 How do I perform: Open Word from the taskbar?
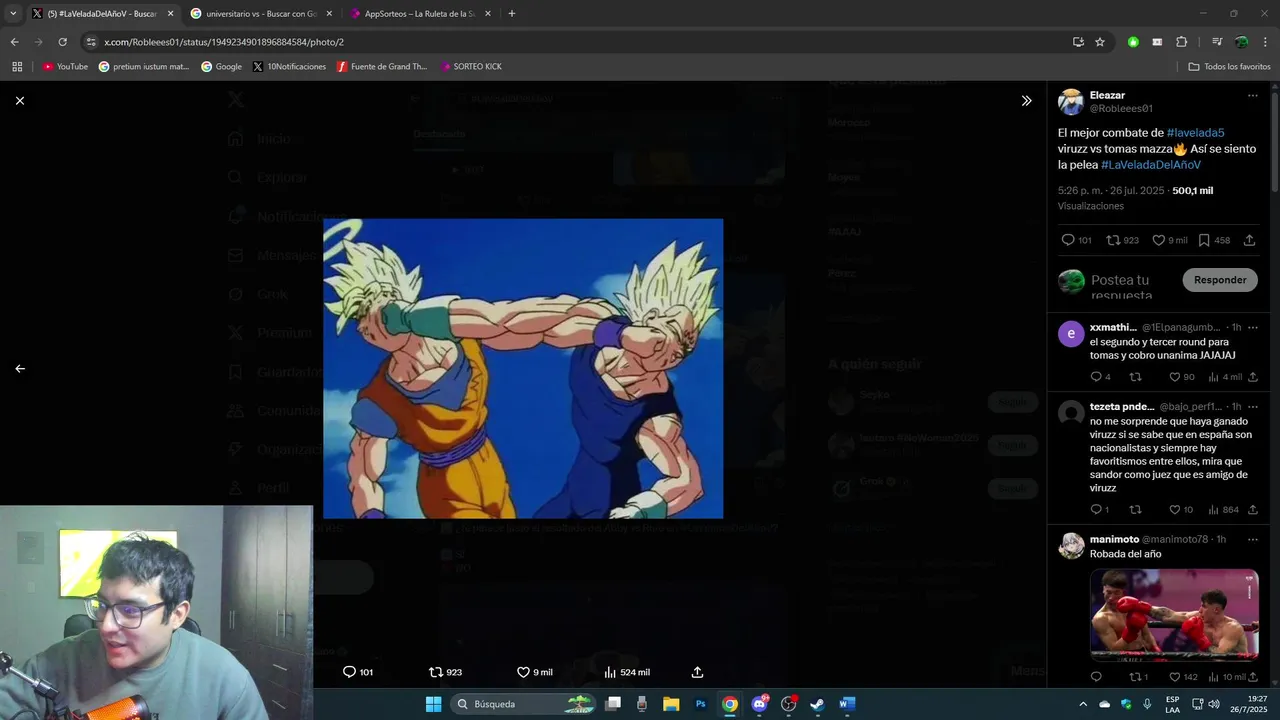tap(847, 704)
